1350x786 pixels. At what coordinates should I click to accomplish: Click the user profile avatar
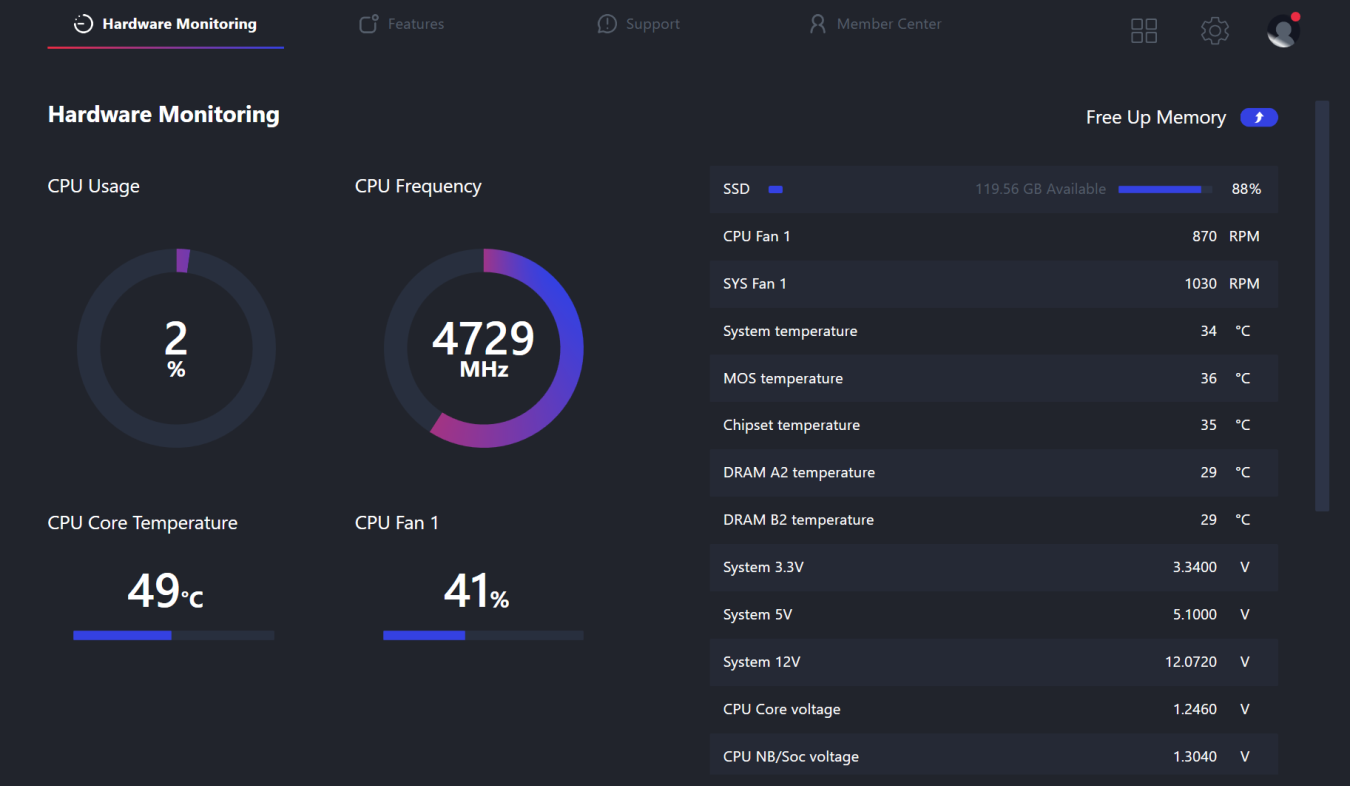[1282, 31]
